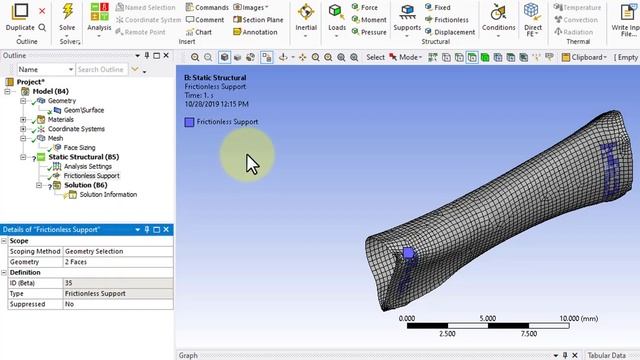Collapse the Scope section in Details

tap(4, 241)
